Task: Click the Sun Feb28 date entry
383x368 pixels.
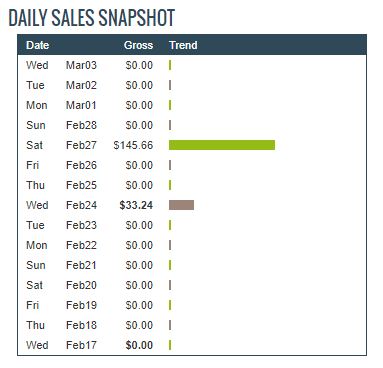Action: (x=61, y=125)
